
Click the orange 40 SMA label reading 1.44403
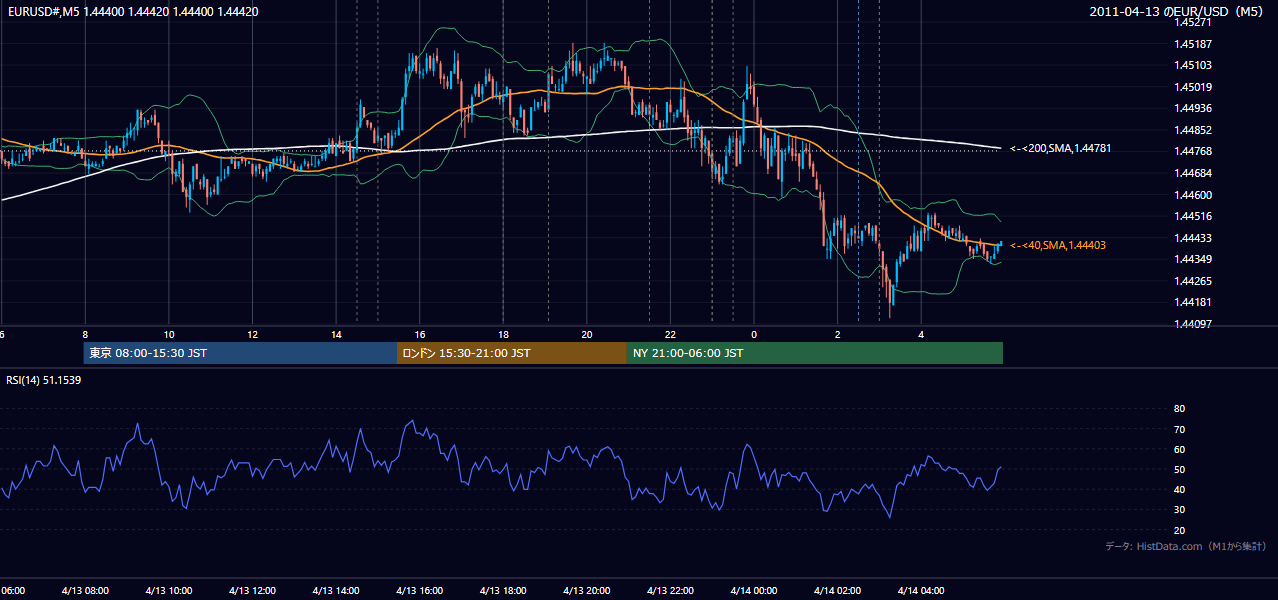(1057, 245)
